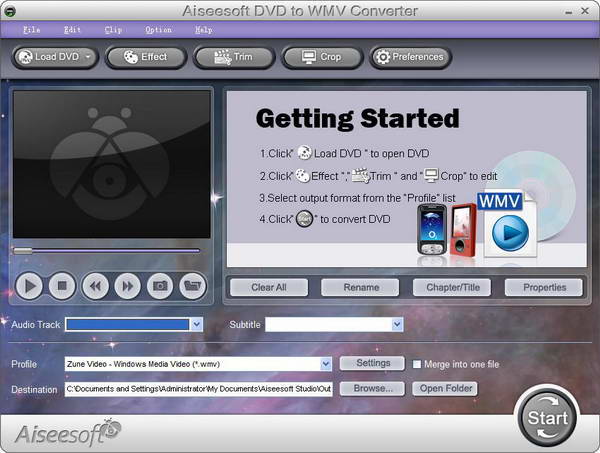Click the video preview area
Screen dimensions: 600x453
(112, 165)
